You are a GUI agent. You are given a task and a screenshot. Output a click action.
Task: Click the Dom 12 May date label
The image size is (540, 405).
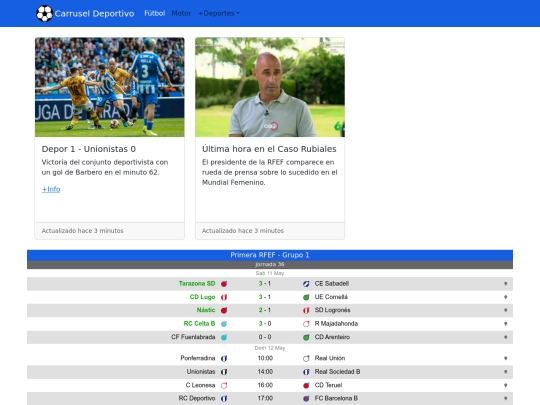click(270, 348)
